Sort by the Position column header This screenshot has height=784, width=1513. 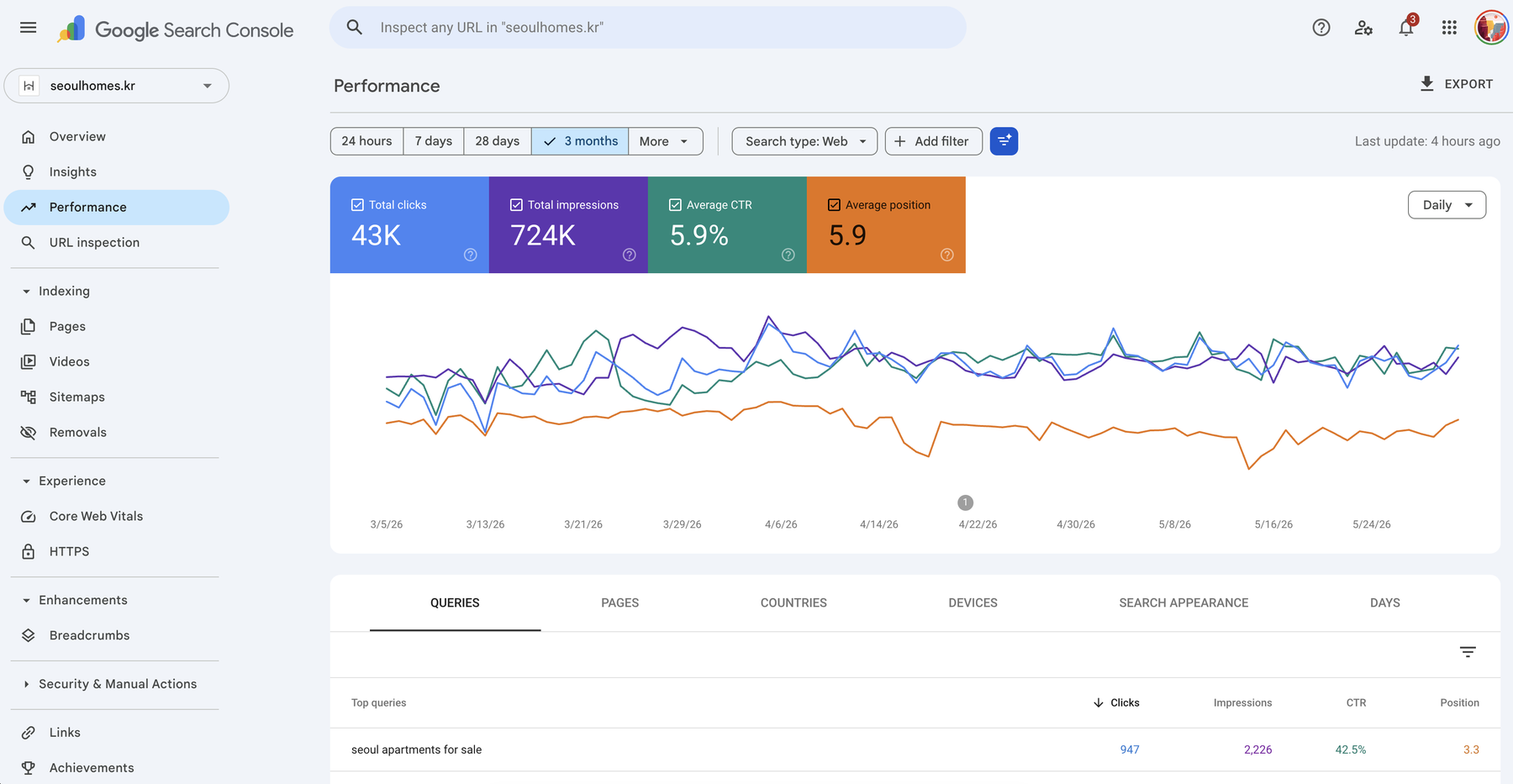pos(1459,703)
